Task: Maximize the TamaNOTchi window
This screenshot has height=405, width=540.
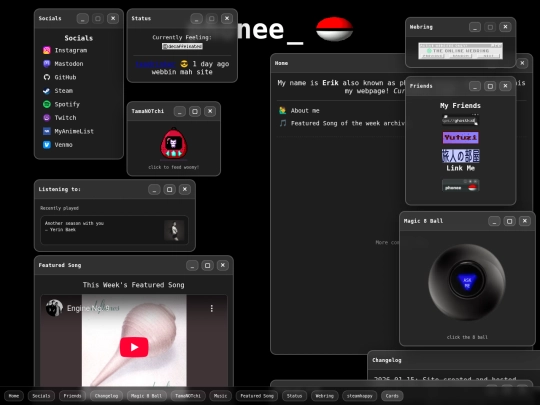Action: click(x=195, y=111)
